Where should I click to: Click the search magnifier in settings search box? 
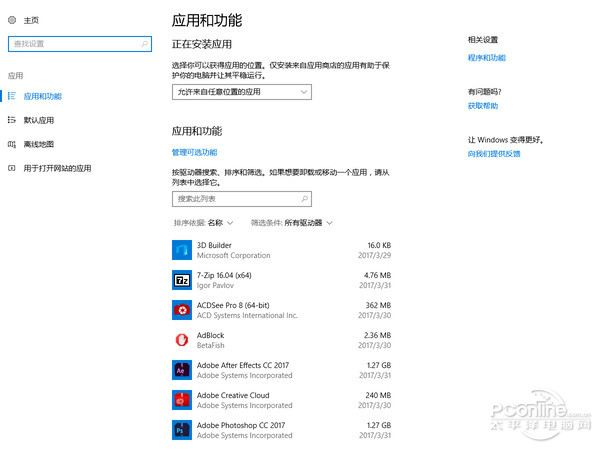(144, 44)
